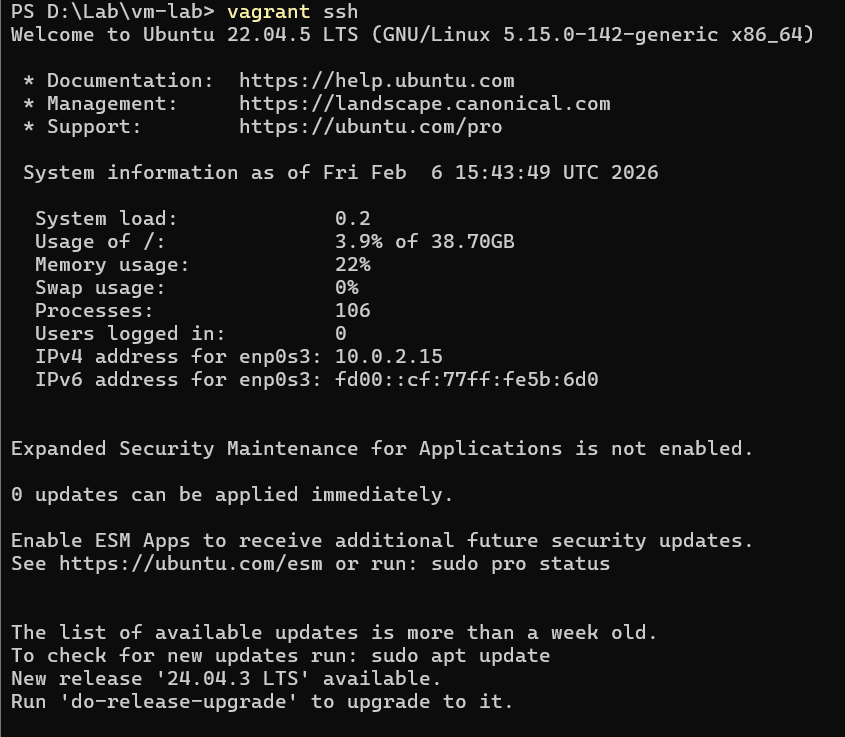Click the PS D:\Lab\vm-lab> prompt text
Viewport: 845px width, 737px height.
[112, 12]
